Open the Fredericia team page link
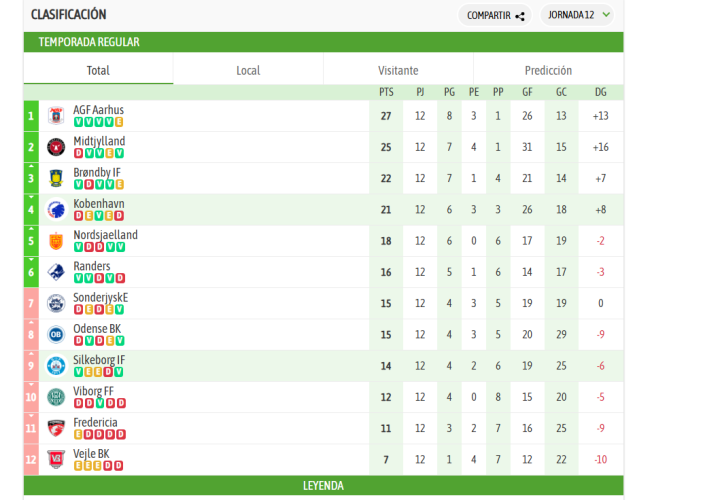This screenshot has width=720, height=500. click(x=95, y=422)
